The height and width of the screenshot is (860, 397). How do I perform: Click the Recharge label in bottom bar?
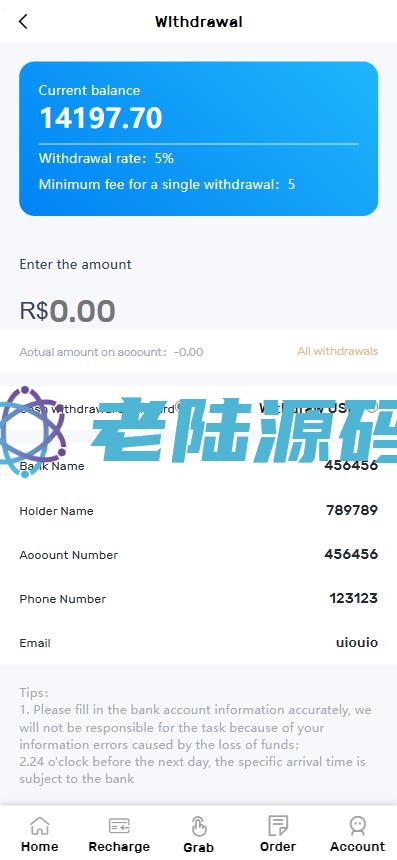(119, 846)
